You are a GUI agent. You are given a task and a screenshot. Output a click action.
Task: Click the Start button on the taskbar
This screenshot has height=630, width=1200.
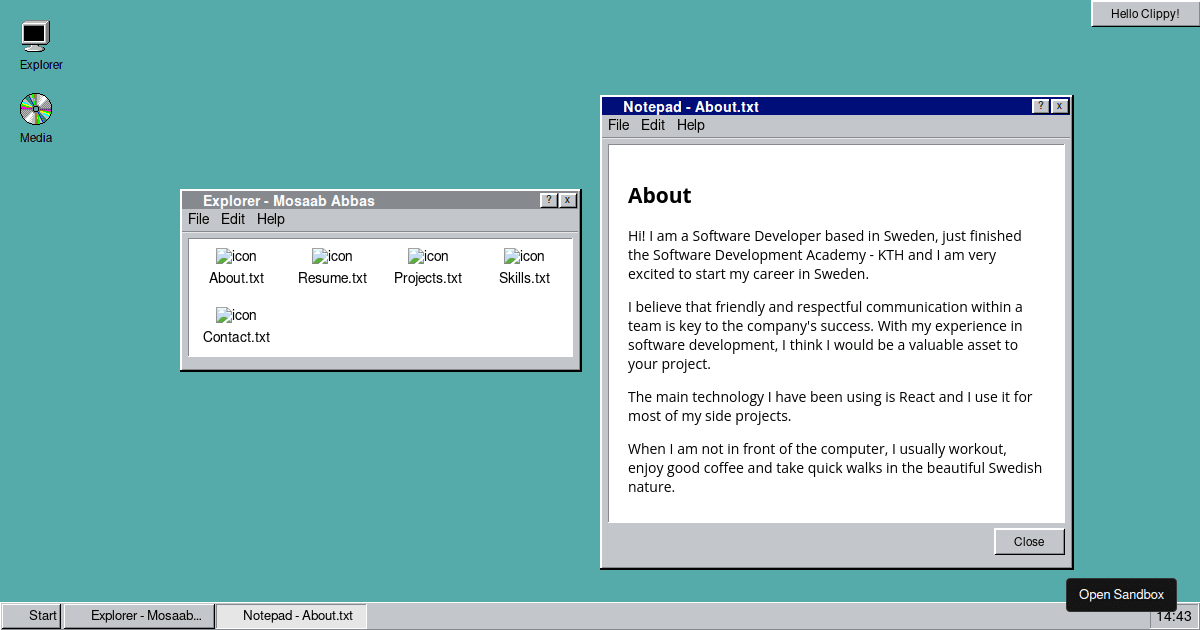coord(32,616)
